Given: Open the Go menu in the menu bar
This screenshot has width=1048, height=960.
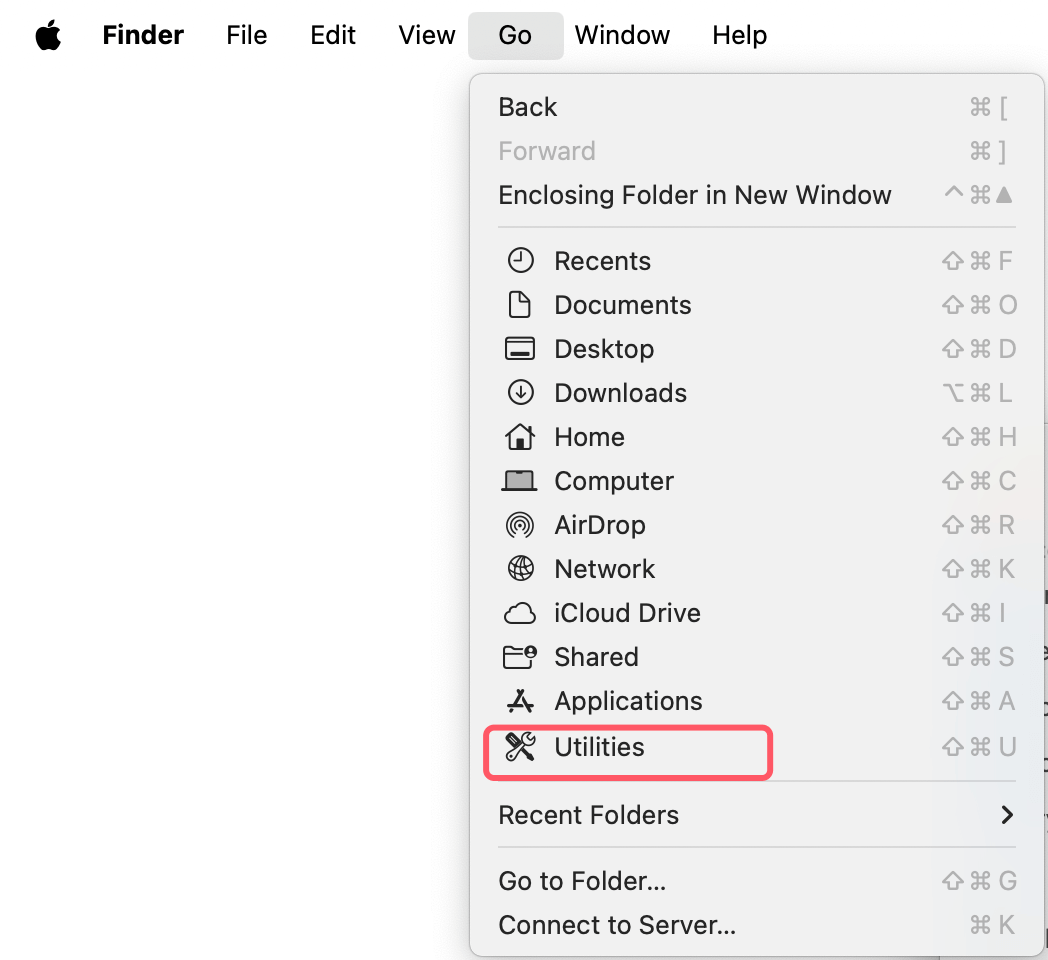Looking at the screenshot, I should (x=515, y=35).
